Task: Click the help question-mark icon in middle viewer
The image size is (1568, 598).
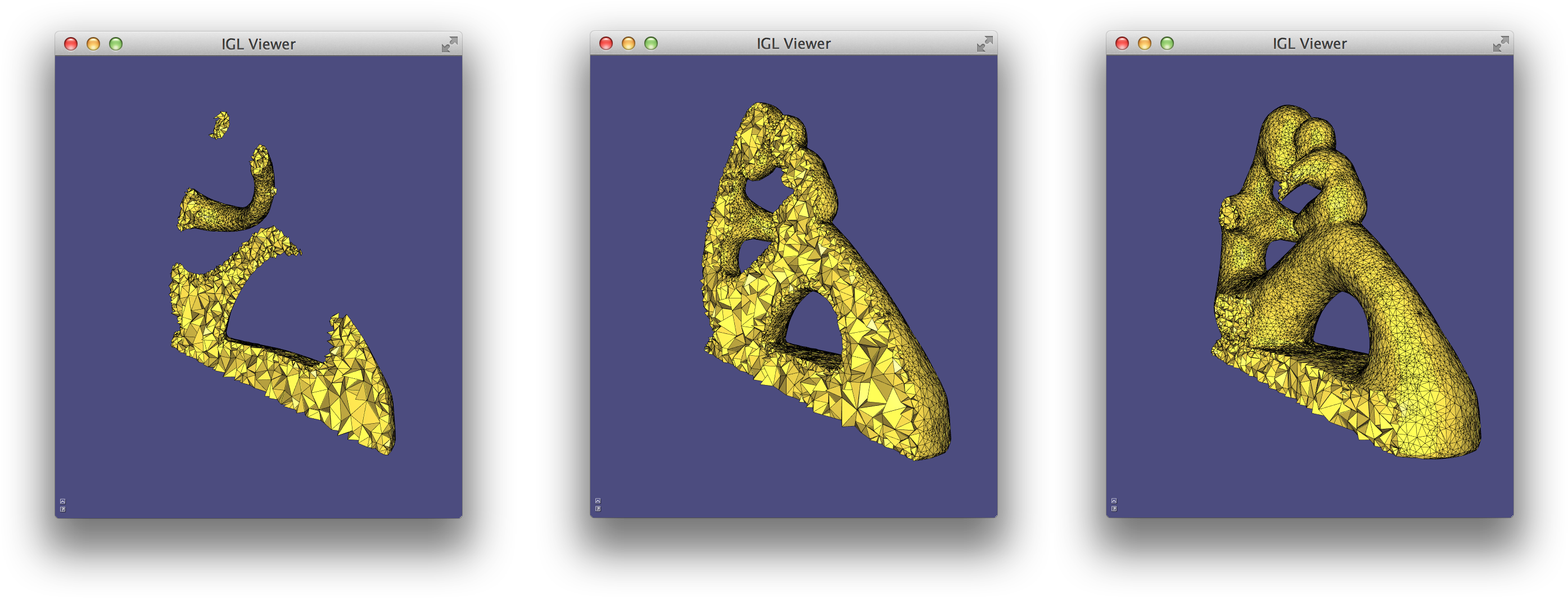Action: click(x=598, y=509)
